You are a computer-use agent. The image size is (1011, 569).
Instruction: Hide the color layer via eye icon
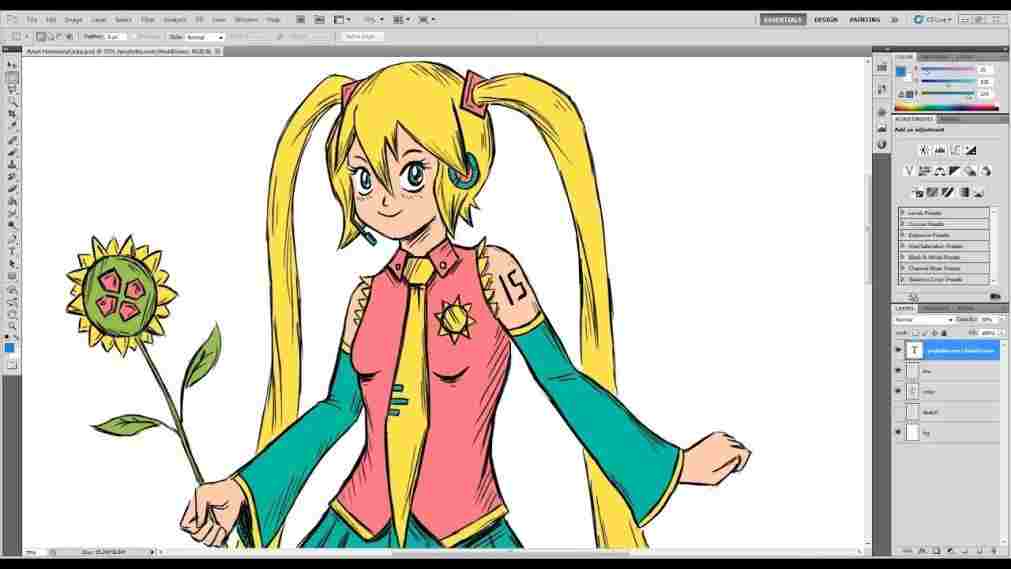click(x=898, y=391)
